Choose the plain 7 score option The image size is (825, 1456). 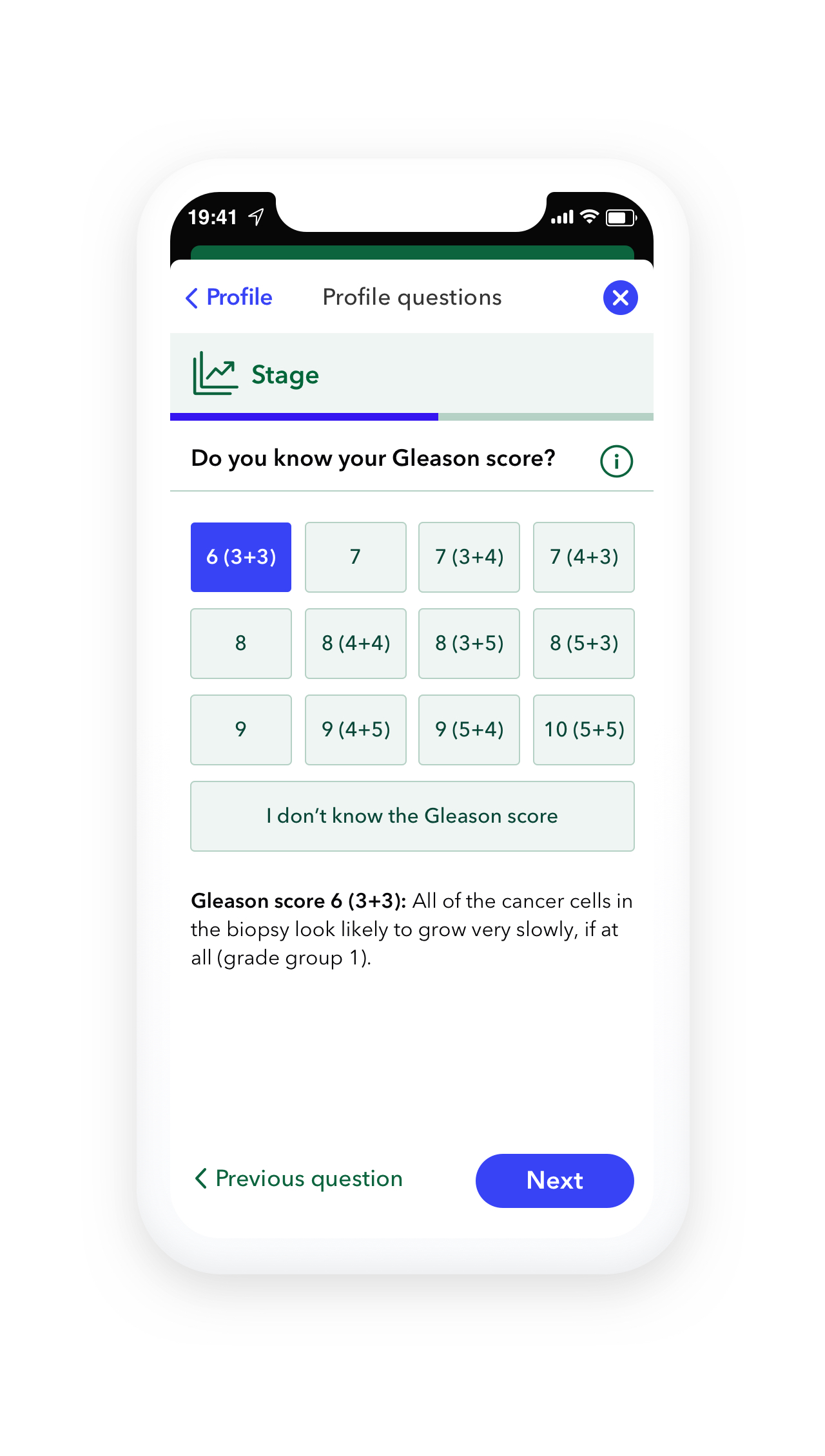point(355,557)
